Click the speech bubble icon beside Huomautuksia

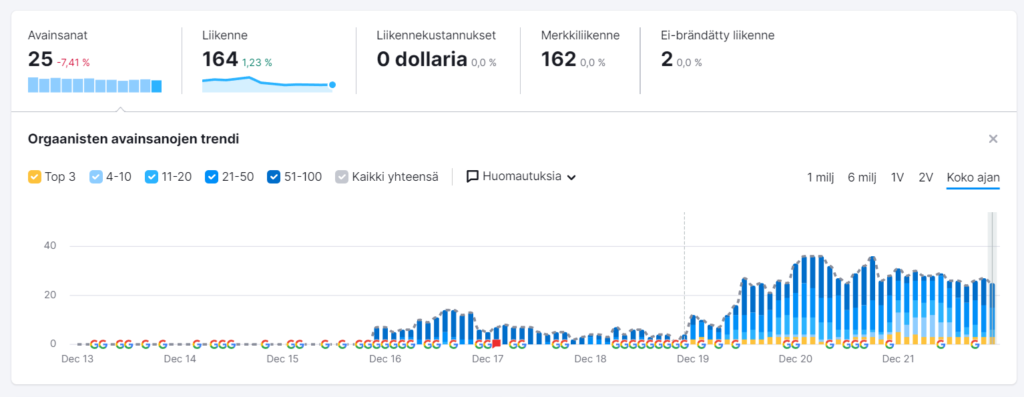pyautogui.click(x=472, y=176)
